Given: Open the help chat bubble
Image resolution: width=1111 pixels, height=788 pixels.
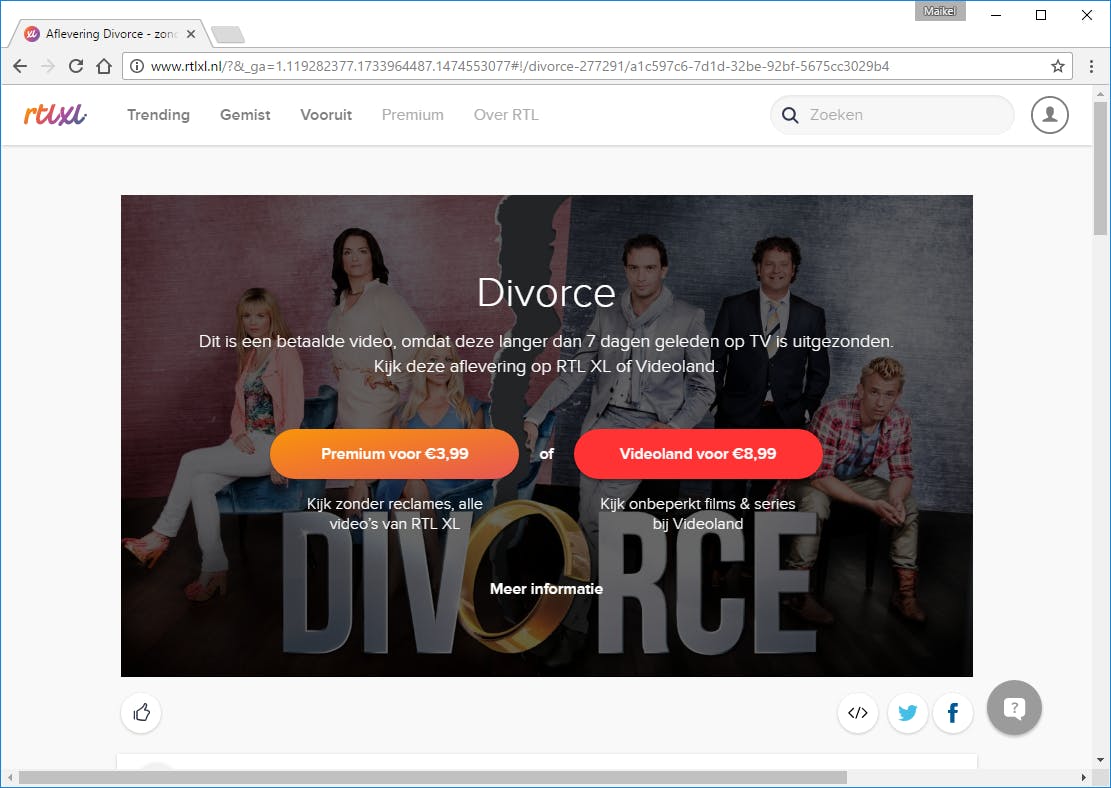Looking at the screenshot, I should point(1014,707).
